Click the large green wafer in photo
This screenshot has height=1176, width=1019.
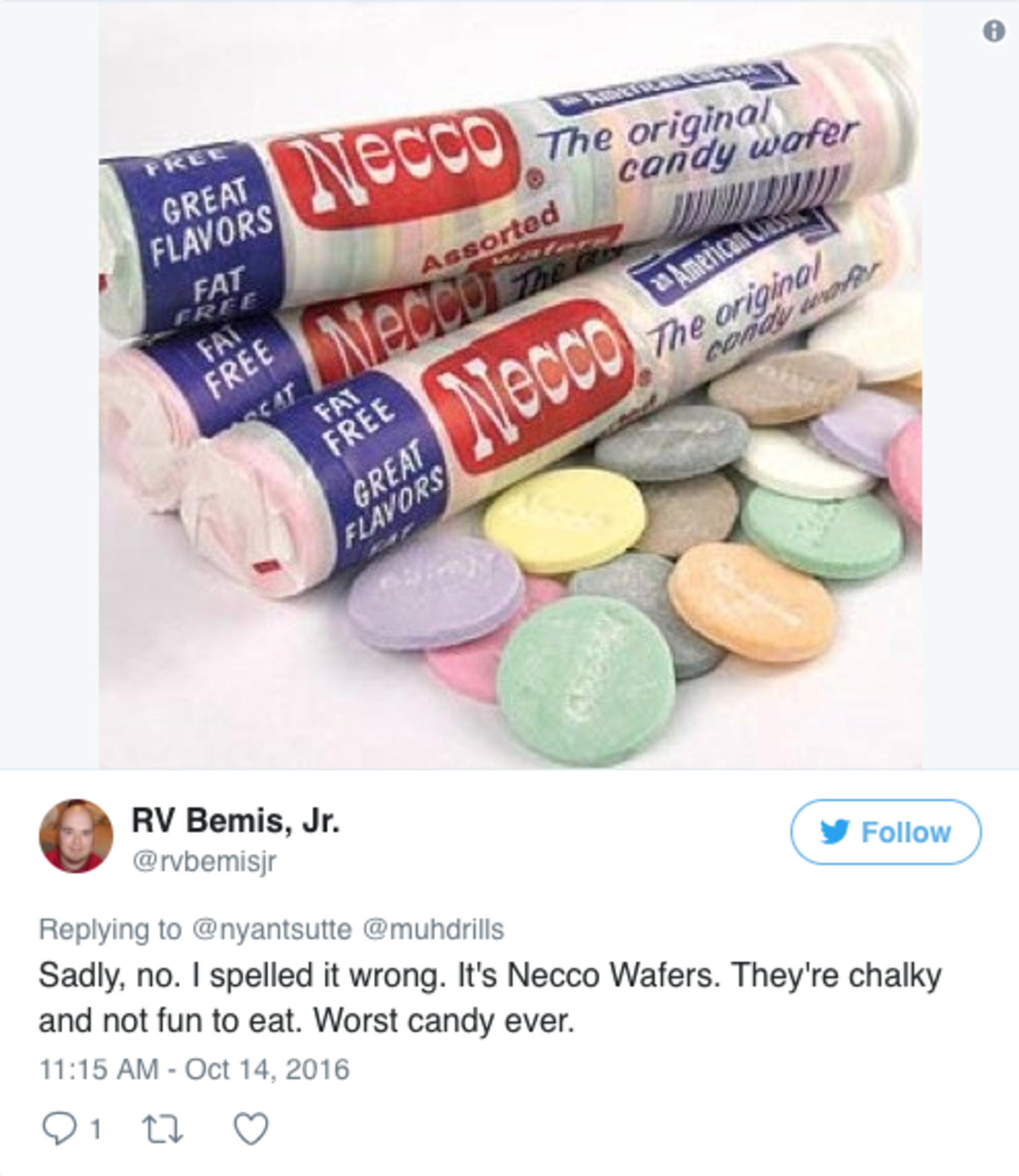point(586,680)
